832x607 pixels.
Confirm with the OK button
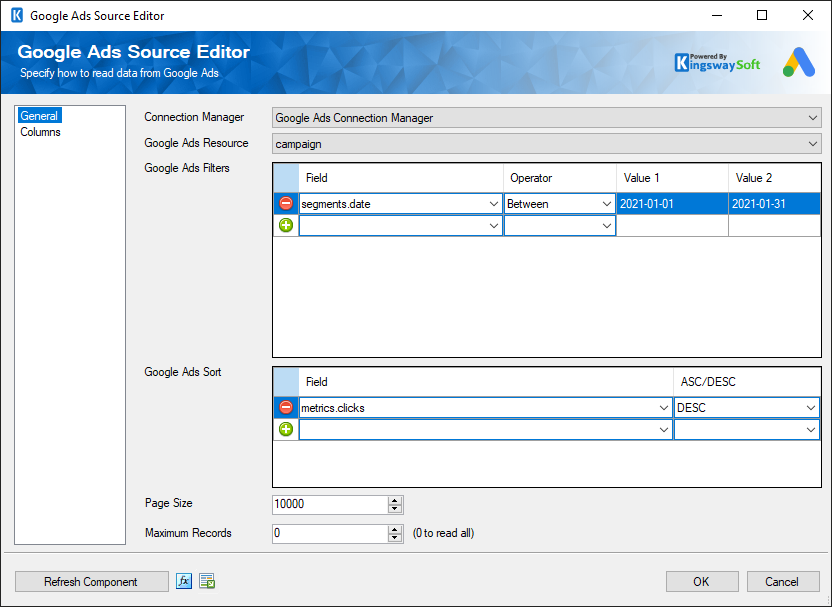click(701, 582)
